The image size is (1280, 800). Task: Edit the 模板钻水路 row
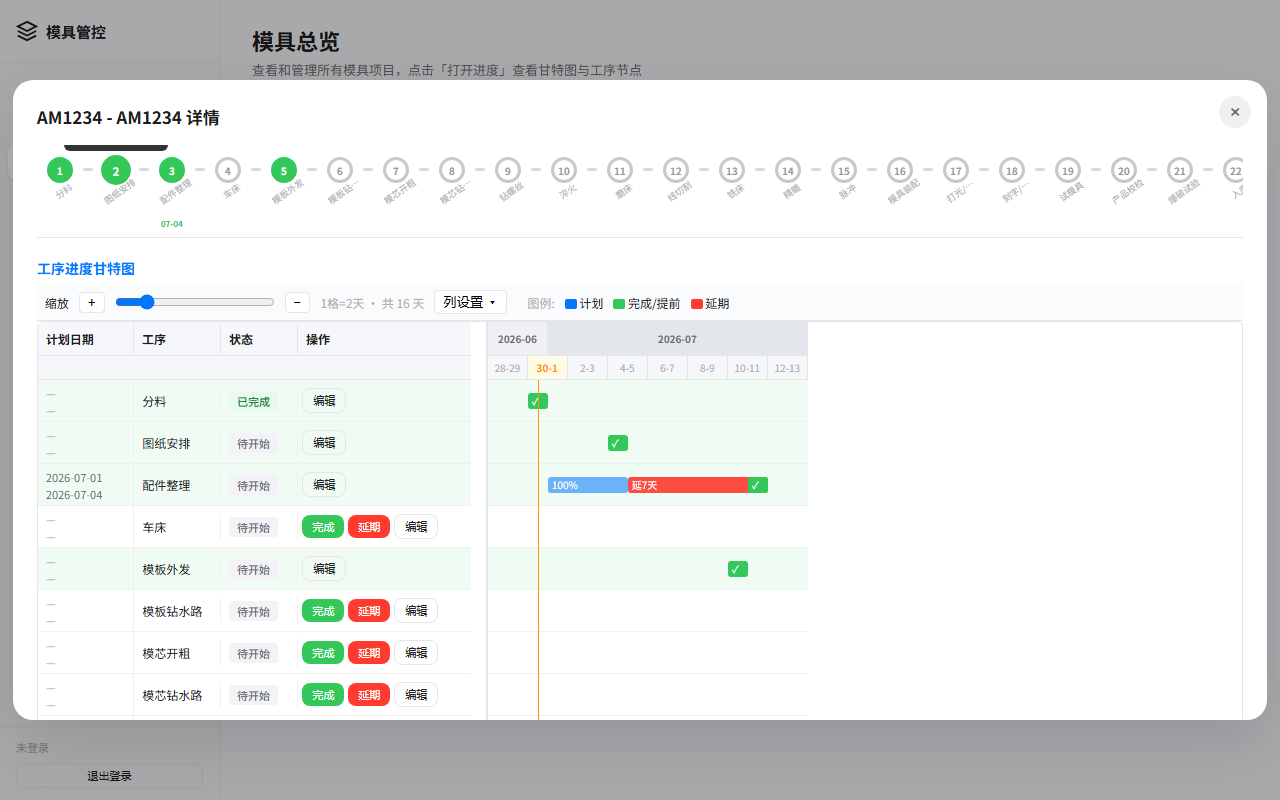(416, 611)
